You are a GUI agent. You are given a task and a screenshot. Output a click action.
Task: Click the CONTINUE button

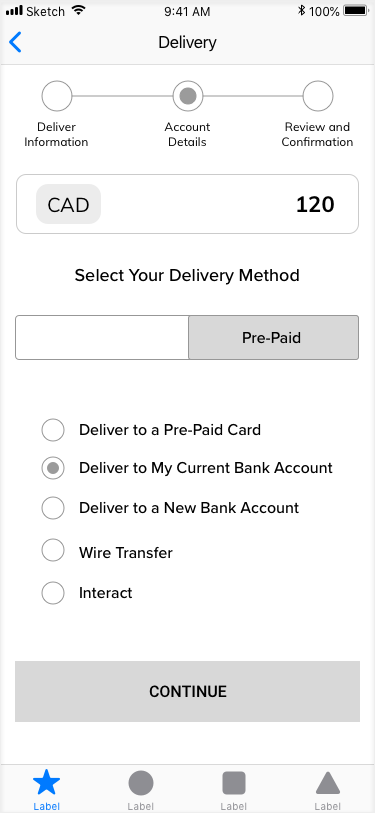pos(187,691)
